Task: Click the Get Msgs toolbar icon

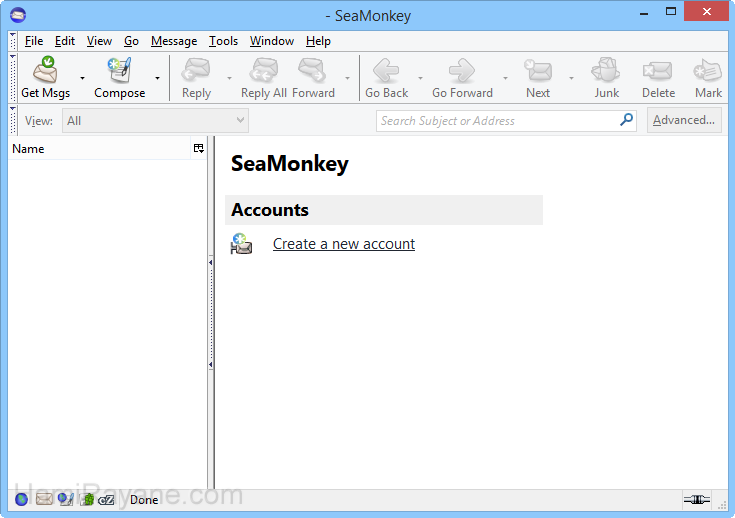Action: 45,70
